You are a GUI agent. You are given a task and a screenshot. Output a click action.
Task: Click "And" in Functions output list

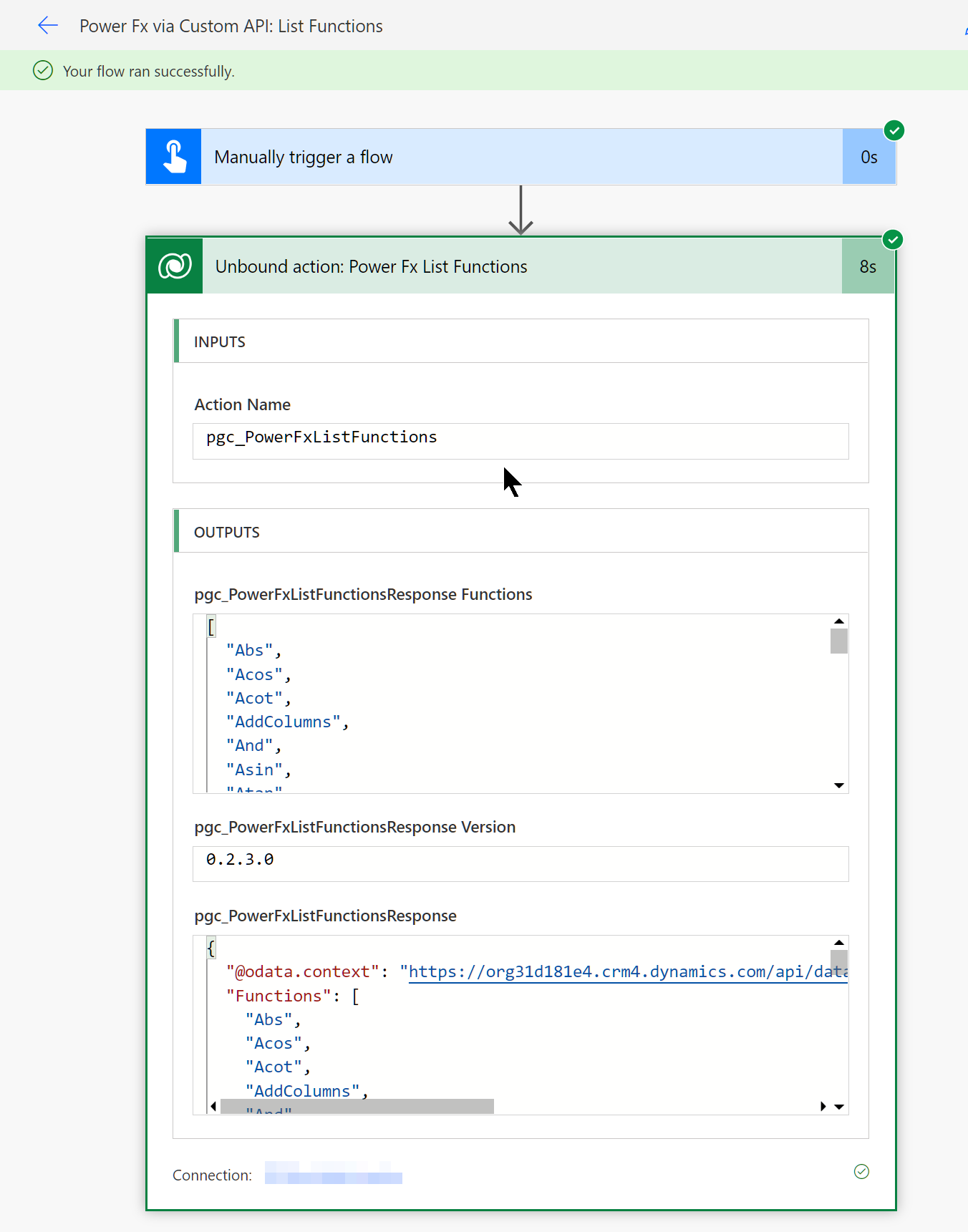click(x=249, y=746)
